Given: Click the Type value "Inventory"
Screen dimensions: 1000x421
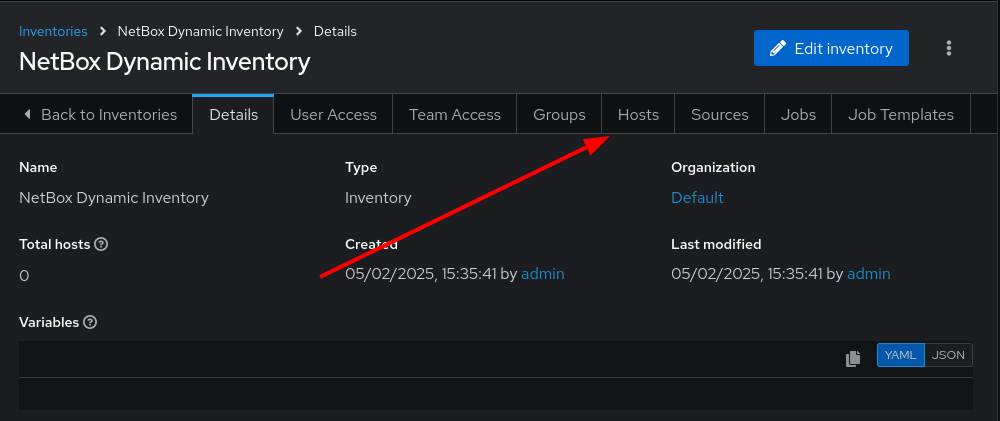Looking at the screenshot, I should 378,198.
